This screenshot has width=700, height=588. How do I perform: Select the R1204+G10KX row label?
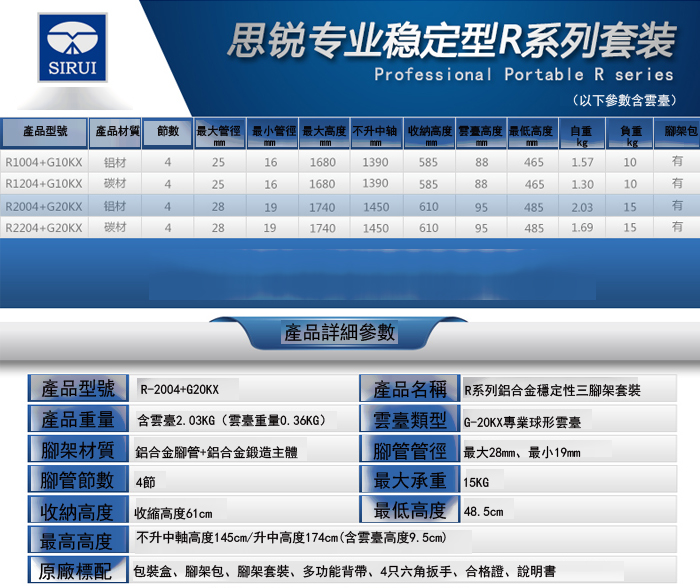44,183
